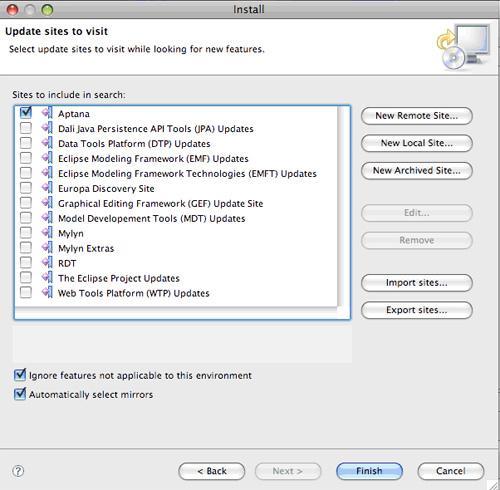The height and width of the screenshot is (490, 500).
Task: Open help via the question mark icon
Action: point(18,471)
